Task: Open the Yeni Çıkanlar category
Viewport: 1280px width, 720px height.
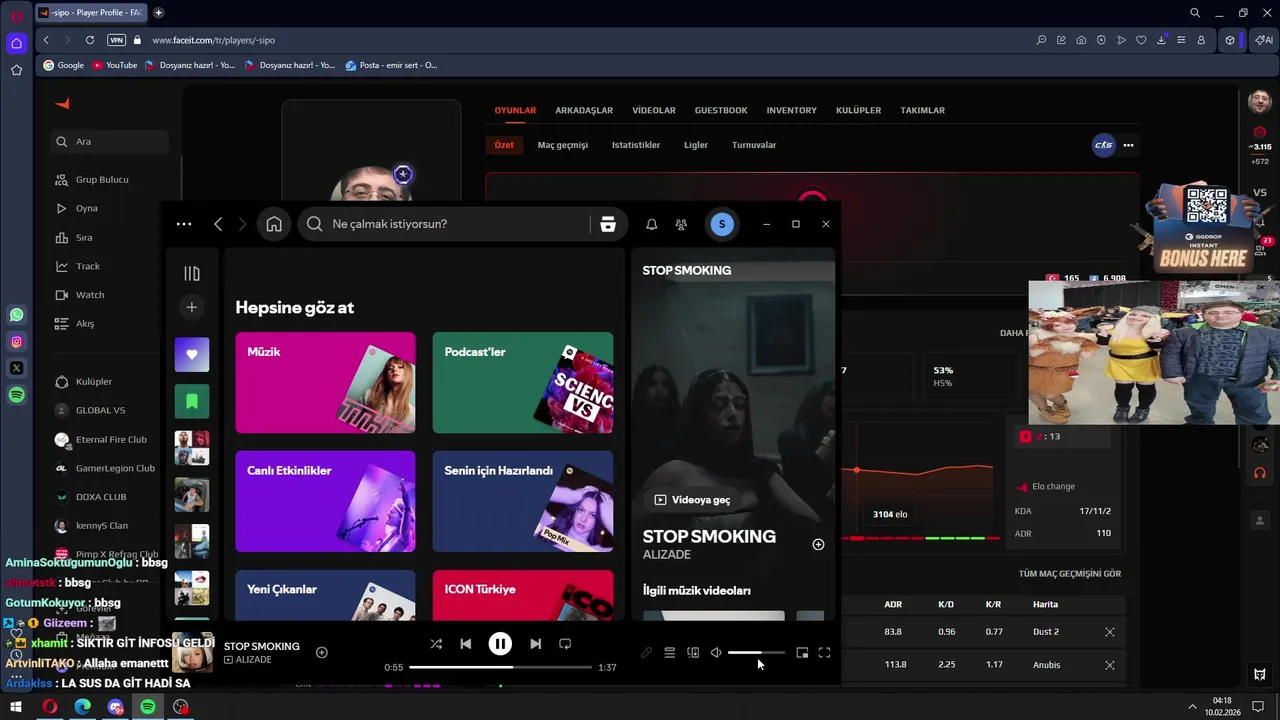Action: (325, 595)
